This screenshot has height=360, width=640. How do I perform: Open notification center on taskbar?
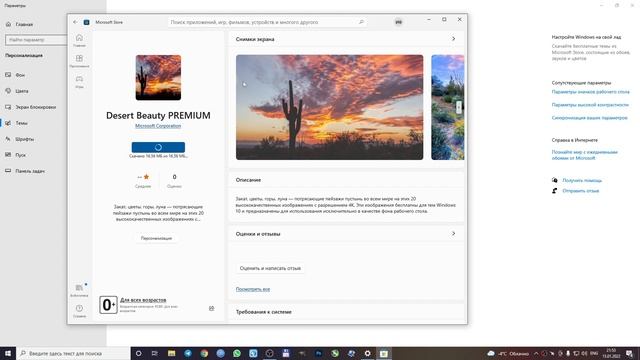[x=629, y=353]
